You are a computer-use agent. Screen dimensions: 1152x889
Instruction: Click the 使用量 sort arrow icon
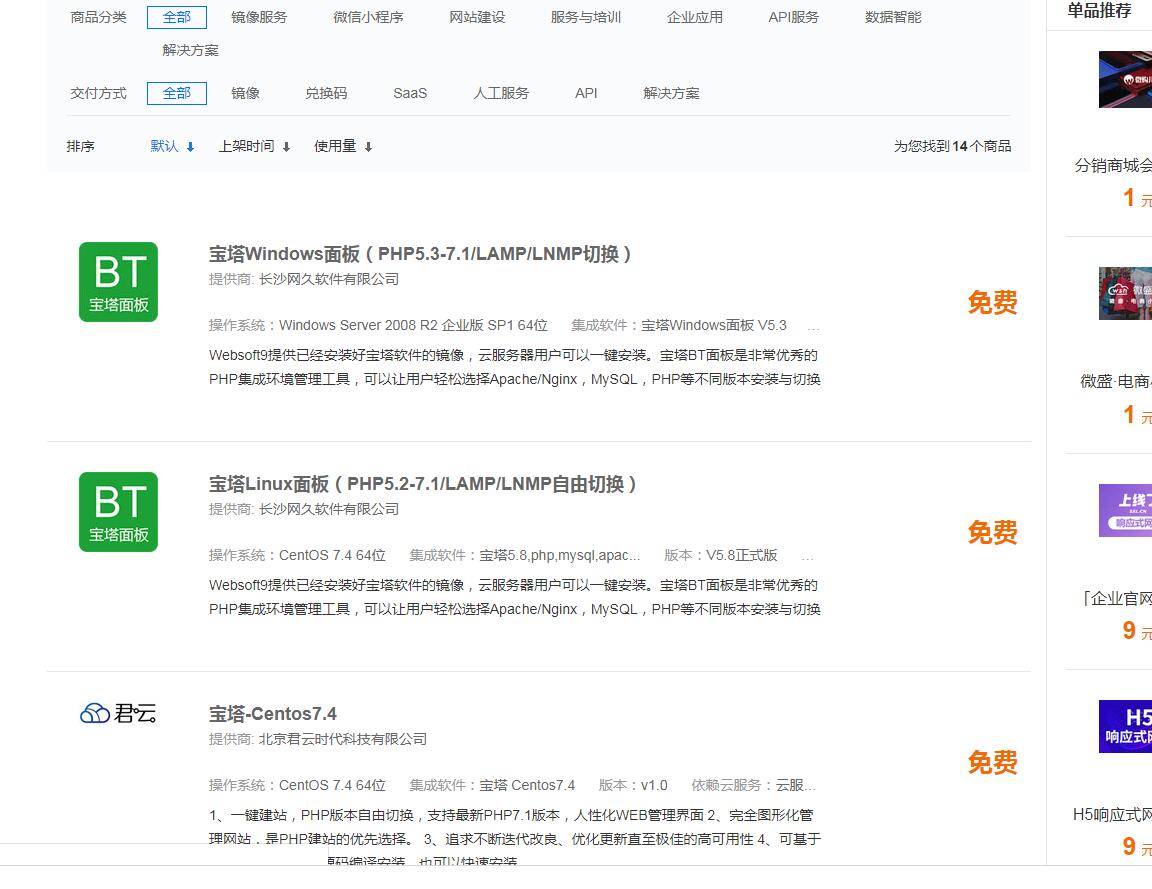pos(369,147)
